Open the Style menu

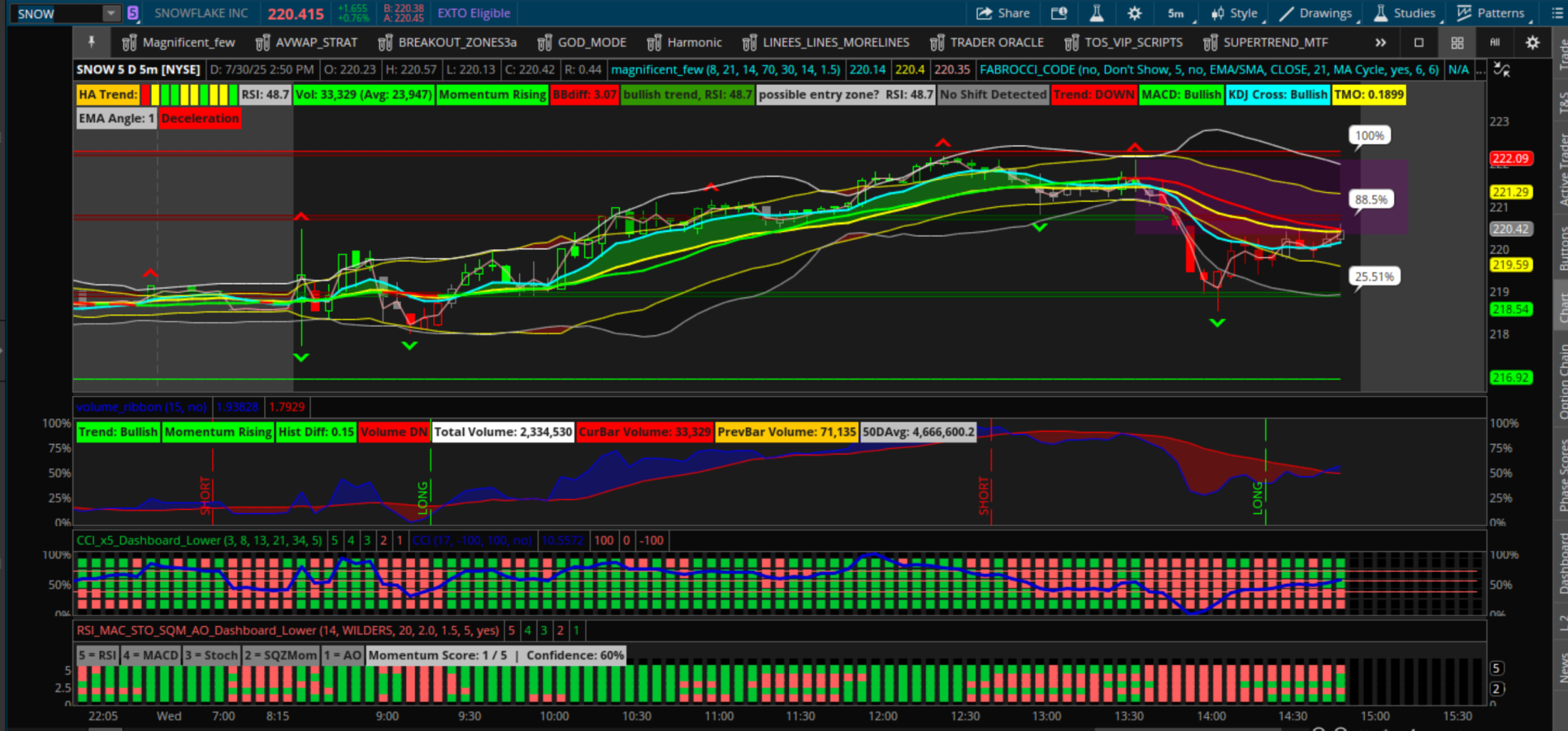tap(1234, 13)
